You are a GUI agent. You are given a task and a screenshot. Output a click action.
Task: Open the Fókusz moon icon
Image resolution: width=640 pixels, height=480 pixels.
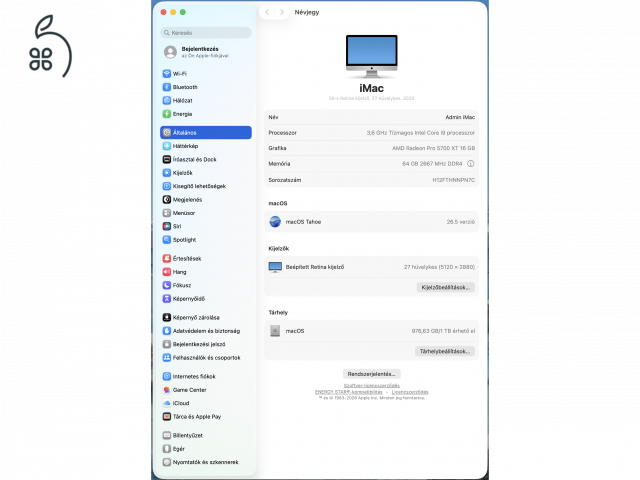point(167,285)
